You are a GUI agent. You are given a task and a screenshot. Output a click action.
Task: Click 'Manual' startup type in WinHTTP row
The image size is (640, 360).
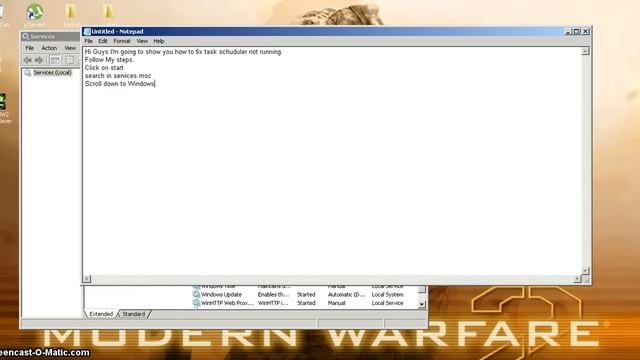point(337,303)
